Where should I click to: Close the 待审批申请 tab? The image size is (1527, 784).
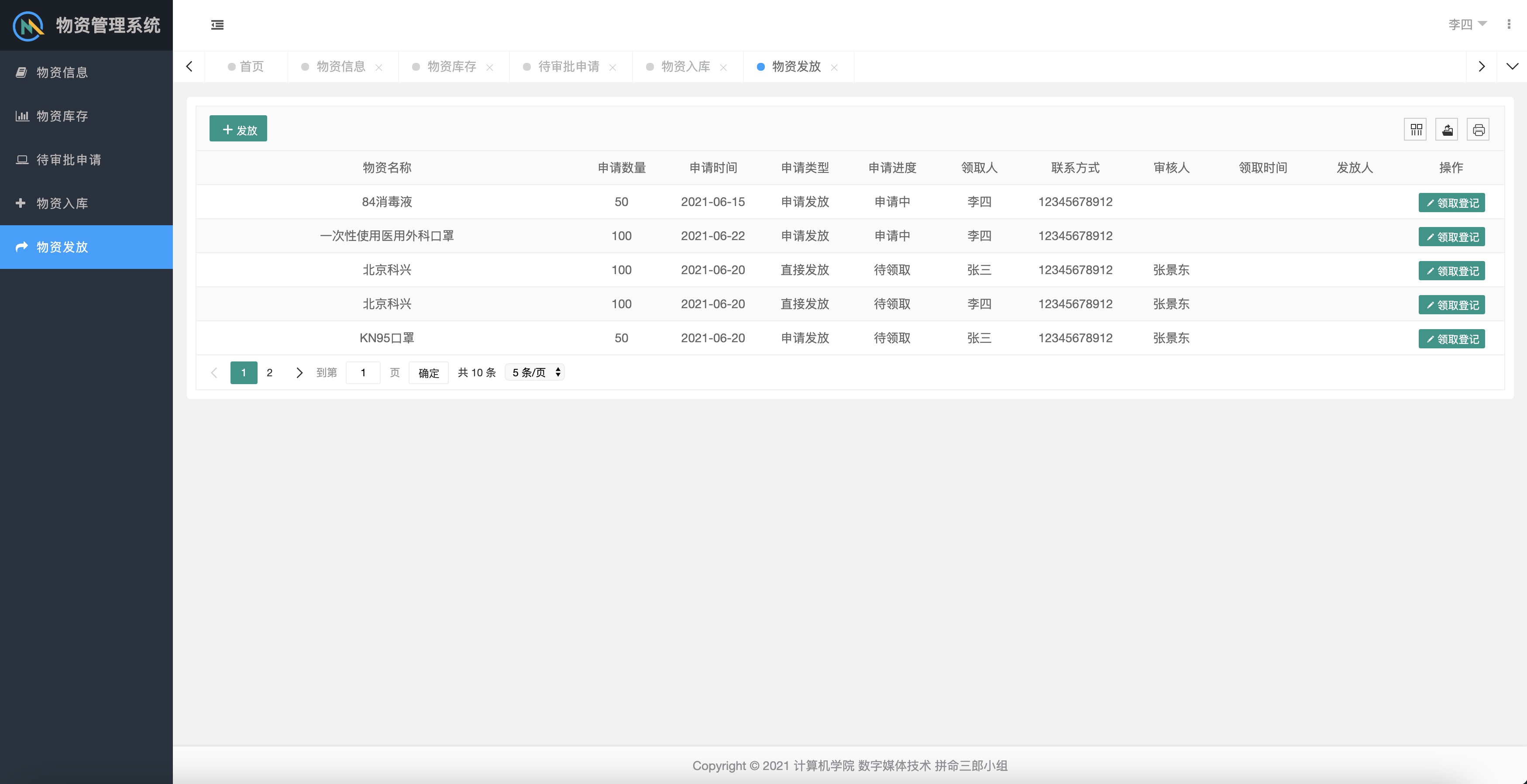612,68
